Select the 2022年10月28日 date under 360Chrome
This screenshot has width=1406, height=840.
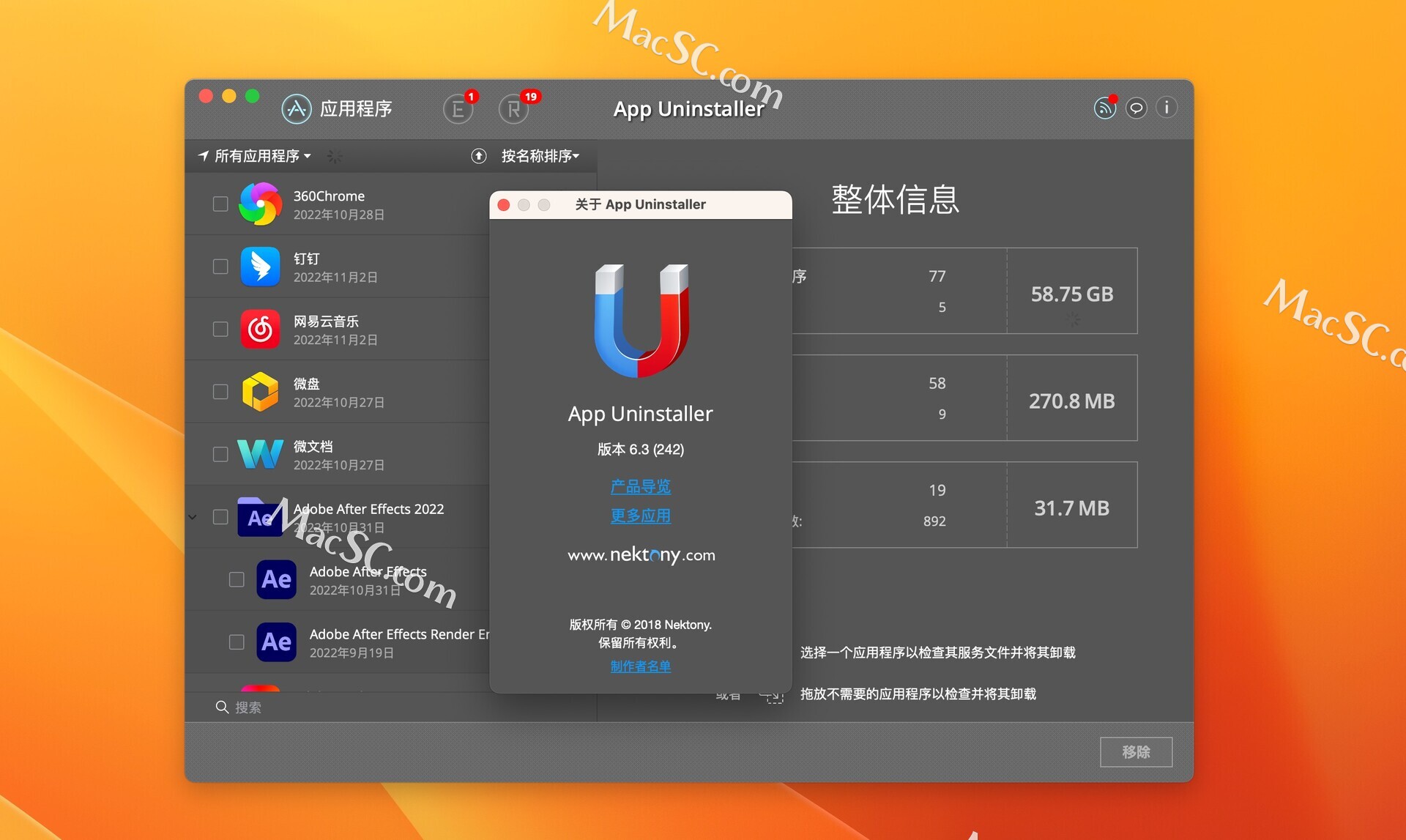point(338,215)
